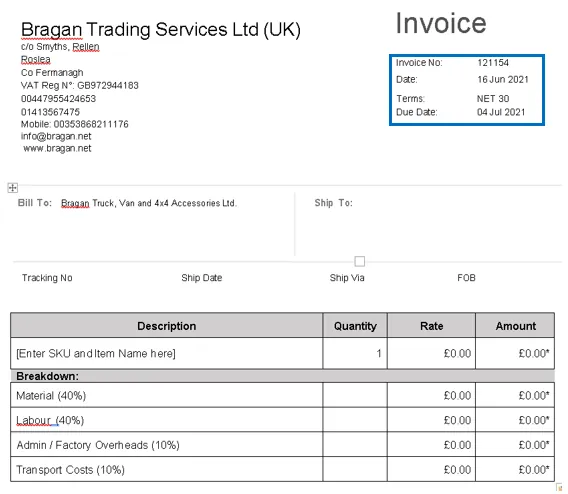Click the Bragan Trading Services Ltd heading
The height and width of the screenshot is (494, 568).
[160, 30]
